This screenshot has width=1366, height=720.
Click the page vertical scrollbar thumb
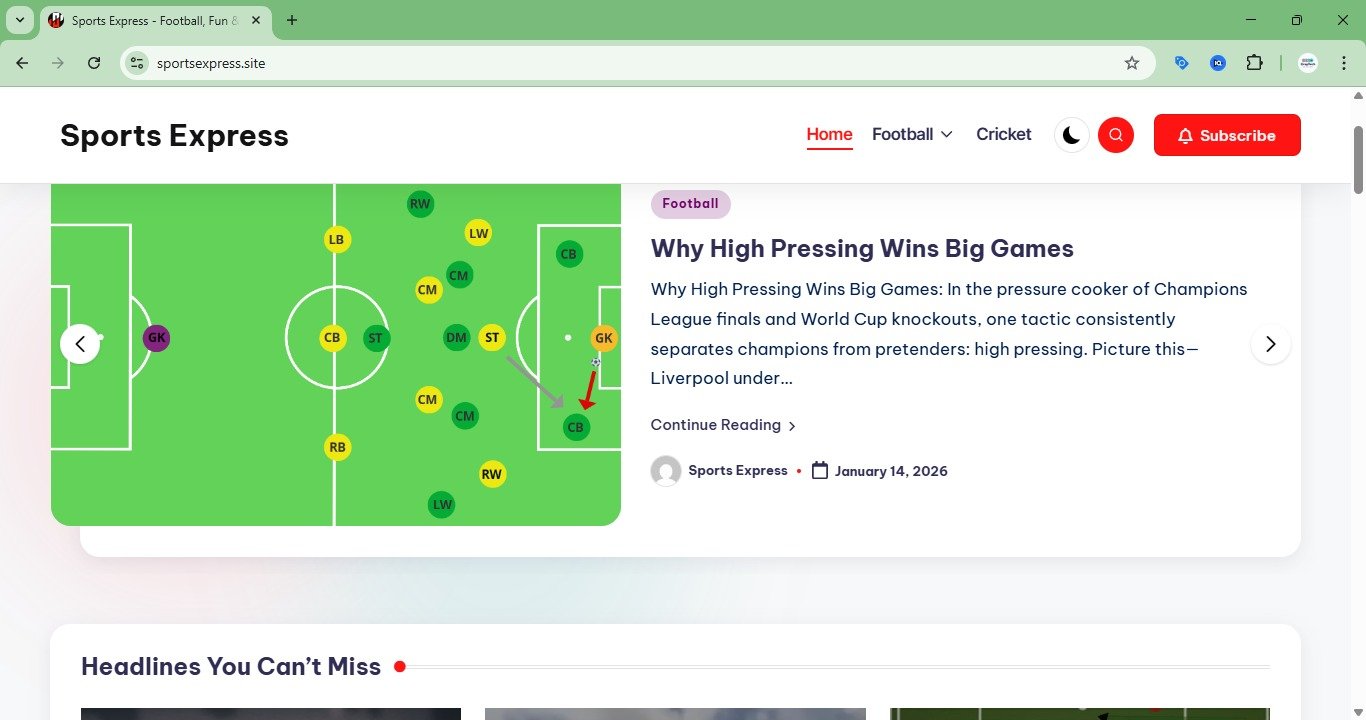click(1358, 160)
